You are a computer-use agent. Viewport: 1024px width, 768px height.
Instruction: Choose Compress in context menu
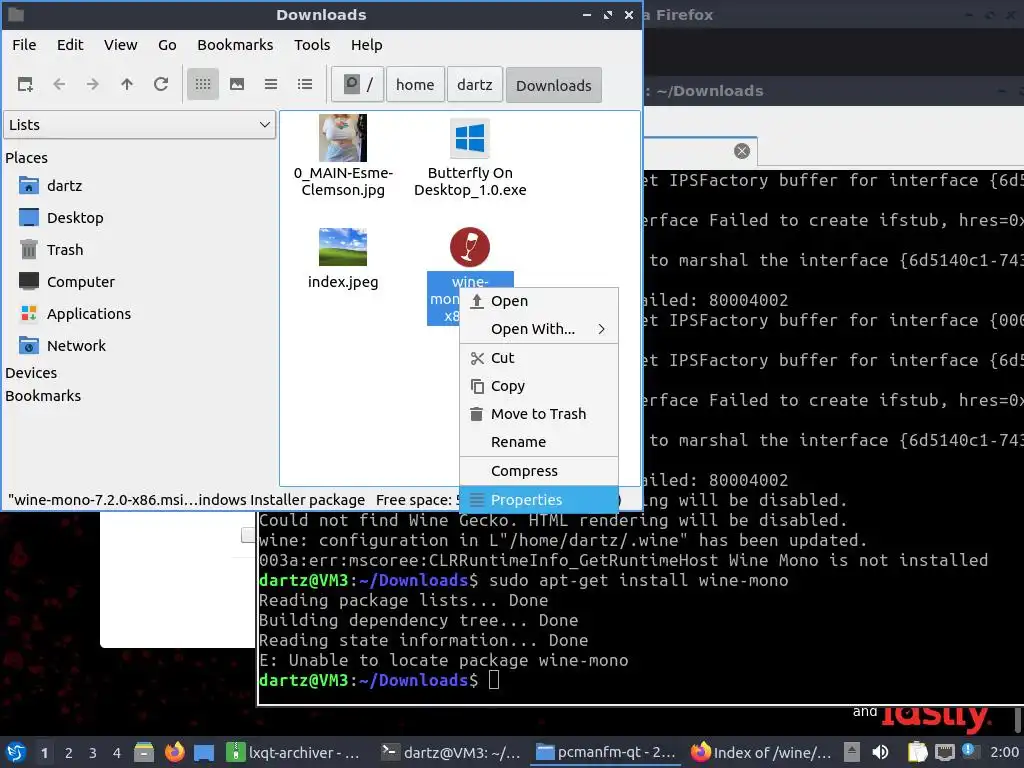[539, 471]
